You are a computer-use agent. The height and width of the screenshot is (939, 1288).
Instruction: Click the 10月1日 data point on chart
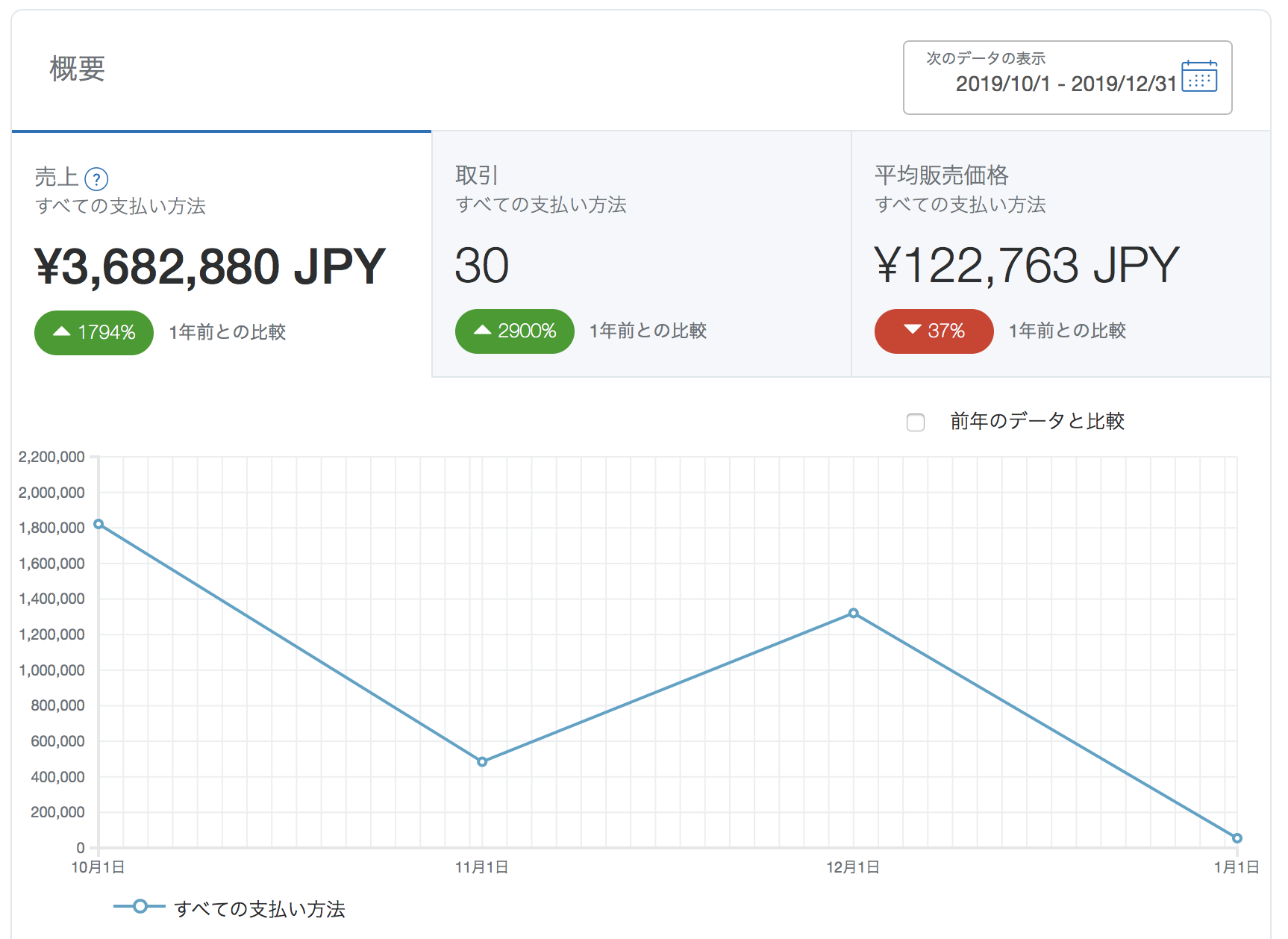(99, 524)
